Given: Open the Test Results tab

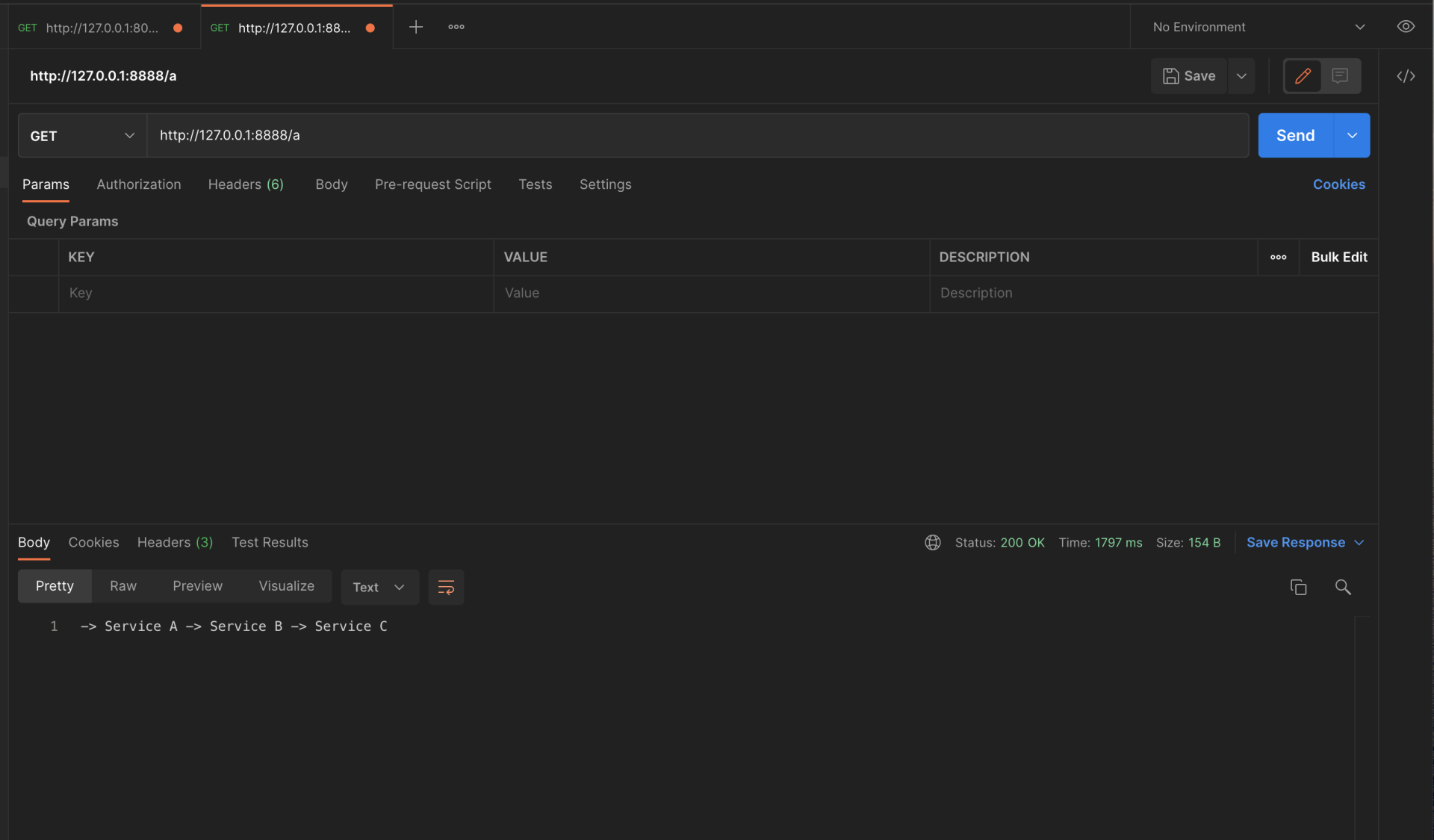Looking at the screenshot, I should point(270,543).
